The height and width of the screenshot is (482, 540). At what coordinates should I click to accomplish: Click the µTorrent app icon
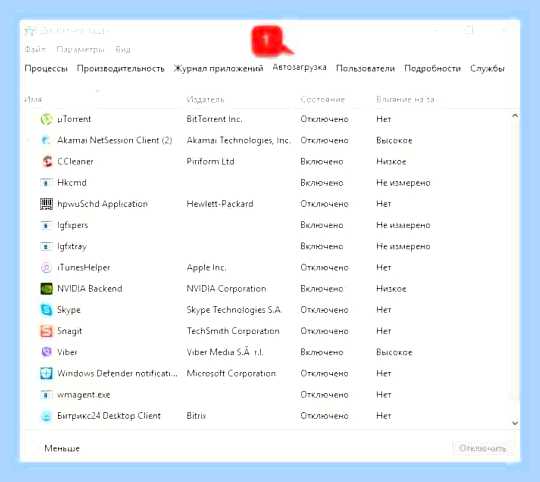(46, 119)
